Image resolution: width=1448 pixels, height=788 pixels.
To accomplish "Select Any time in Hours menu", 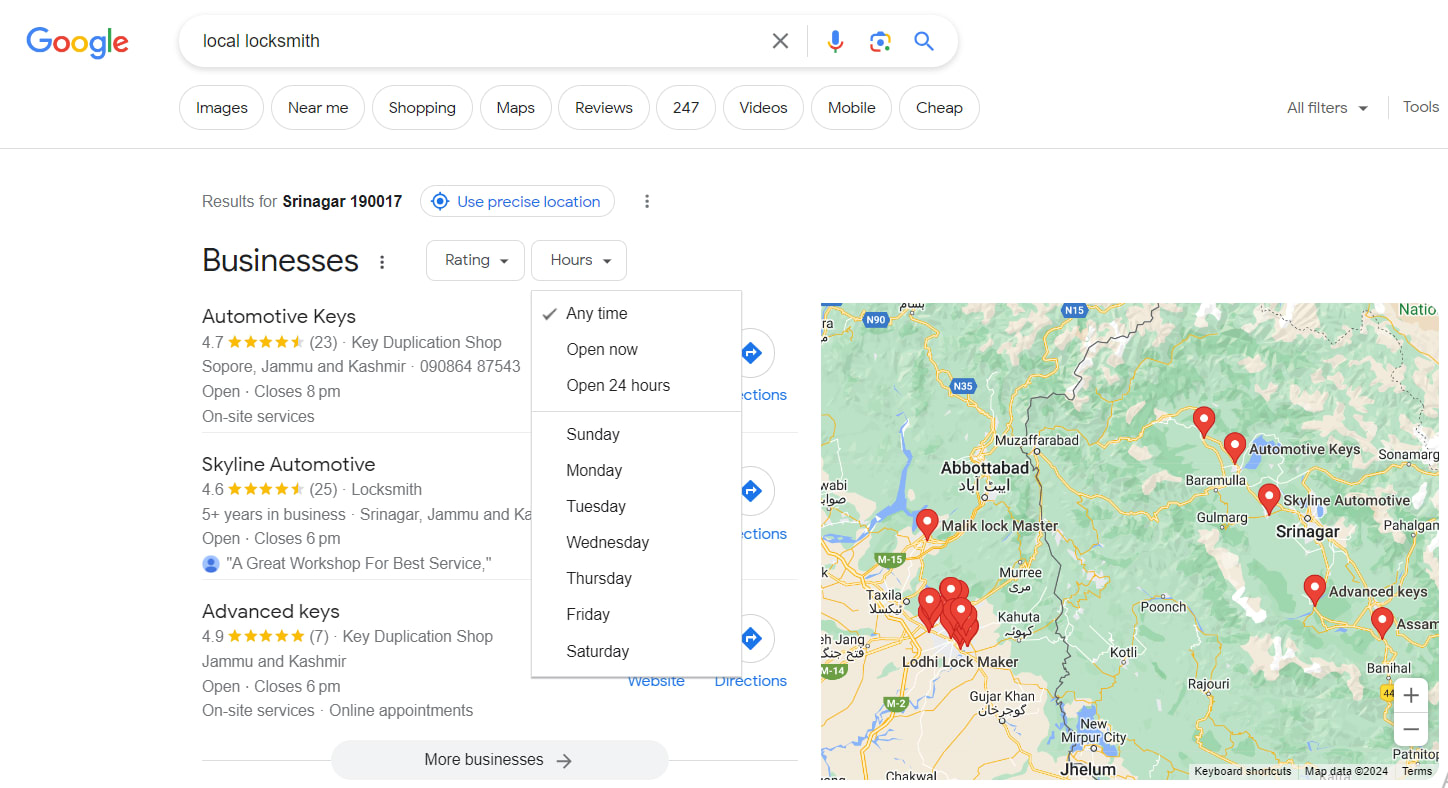I will [x=636, y=313].
